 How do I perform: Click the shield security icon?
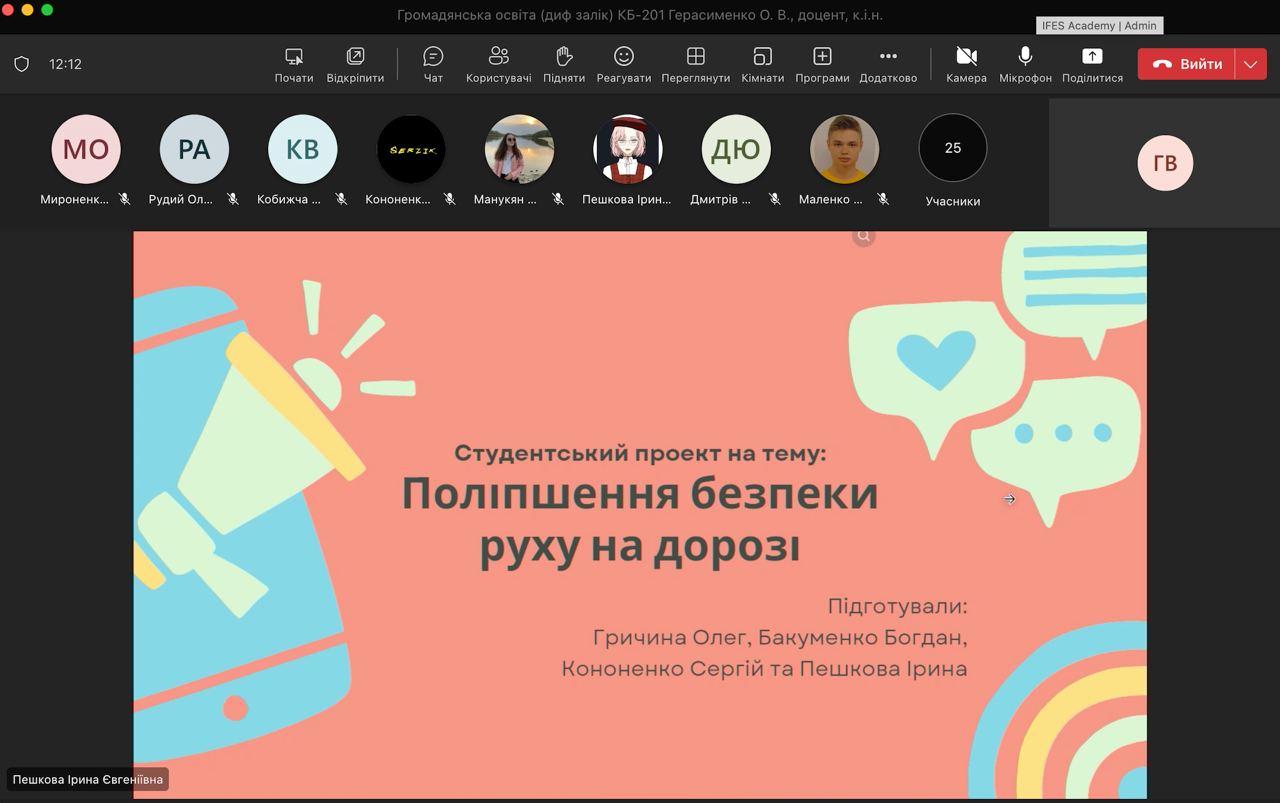click(x=21, y=64)
